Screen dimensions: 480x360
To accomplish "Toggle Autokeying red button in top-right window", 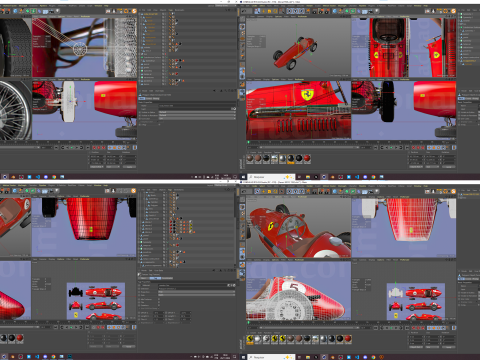I will pyautogui.click(x=418, y=147).
